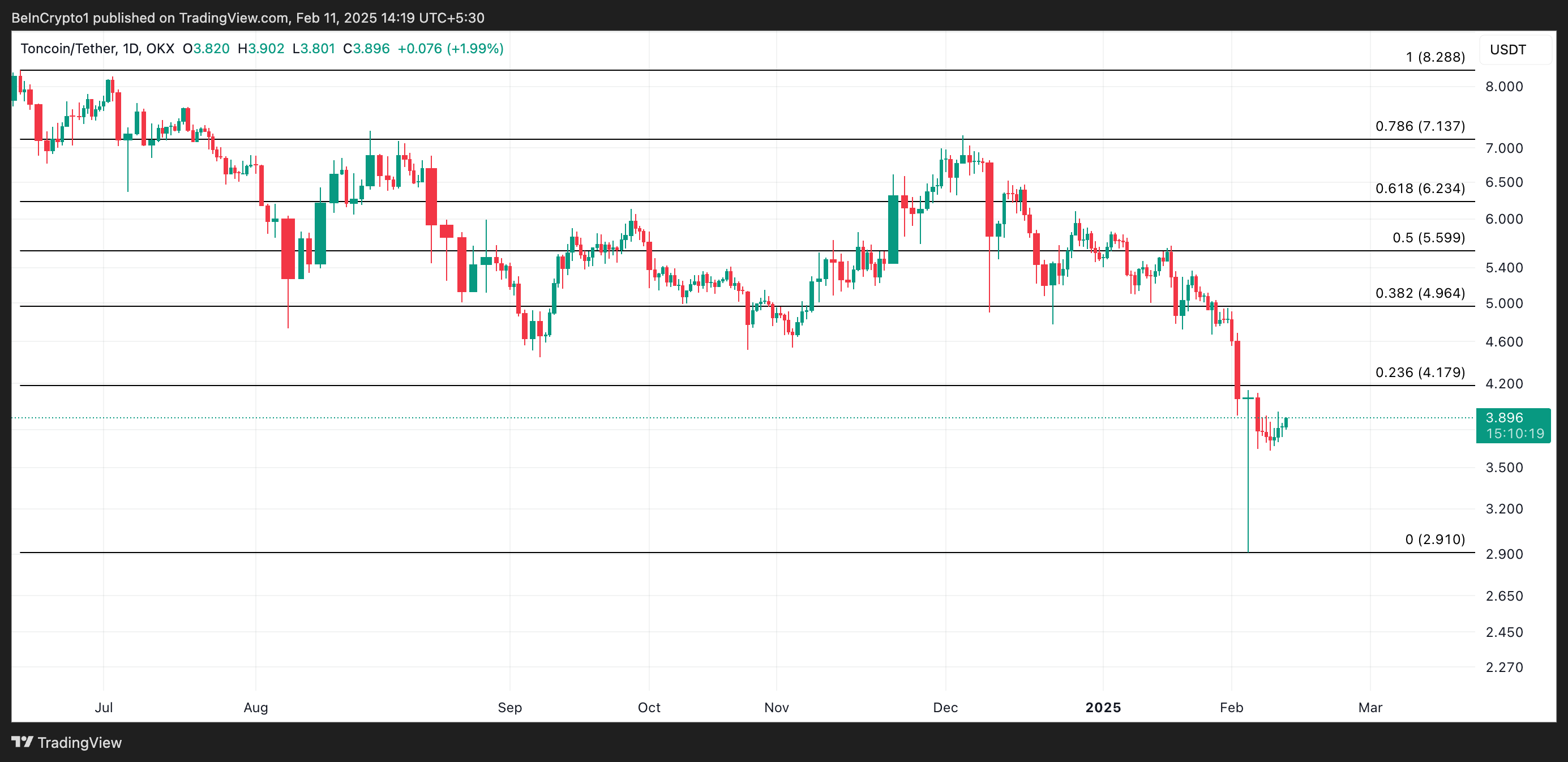Screen dimensions: 1568x762
Task: Click the current price label 3.896
Action: pyautogui.click(x=1504, y=418)
